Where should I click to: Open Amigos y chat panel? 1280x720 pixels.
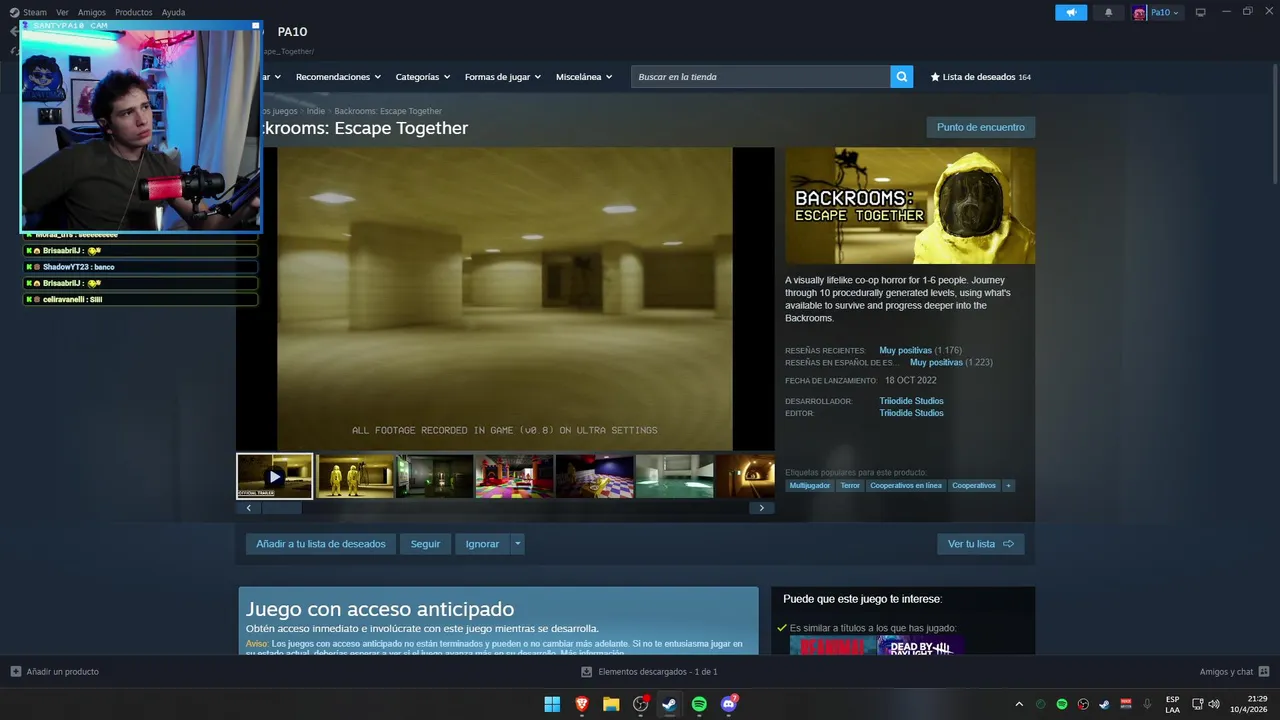pos(1234,672)
